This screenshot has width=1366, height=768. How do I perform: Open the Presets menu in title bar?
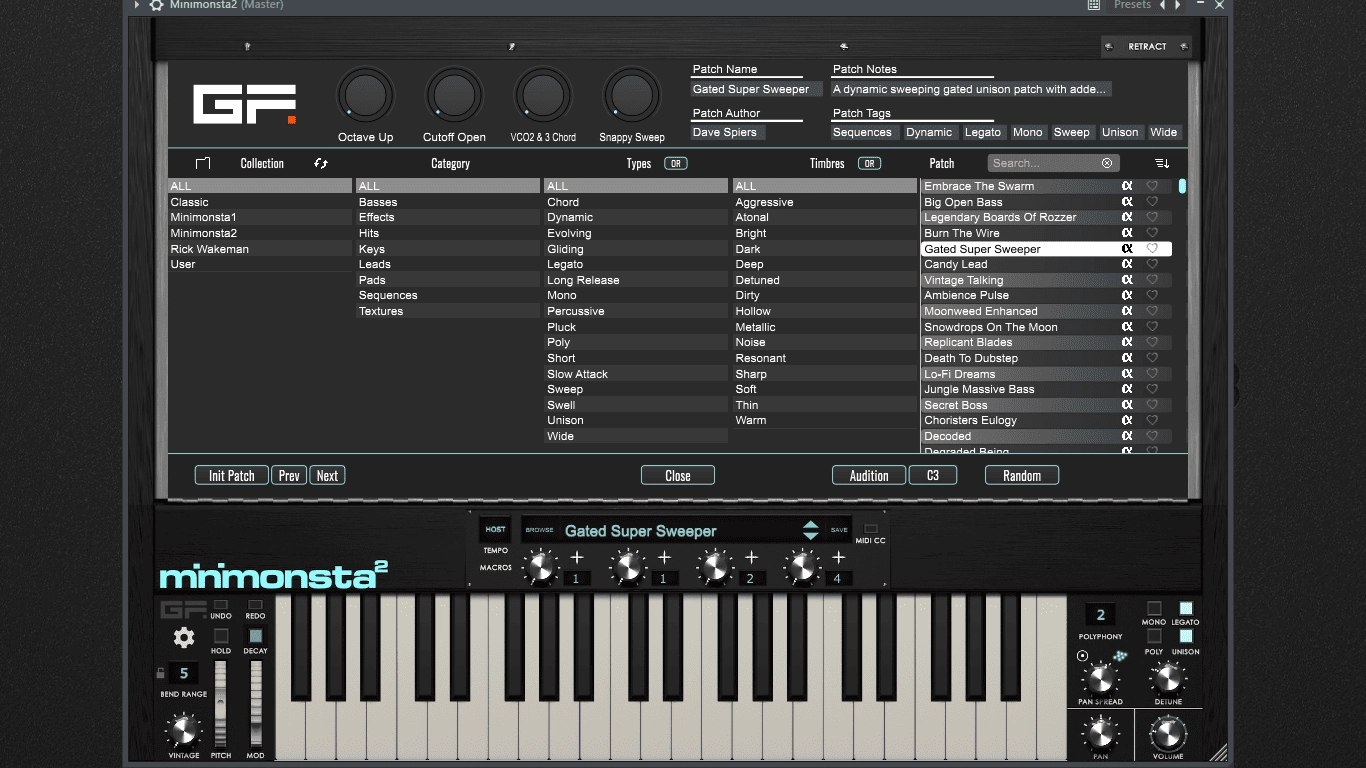pyautogui.click(x=1132, y=5)
